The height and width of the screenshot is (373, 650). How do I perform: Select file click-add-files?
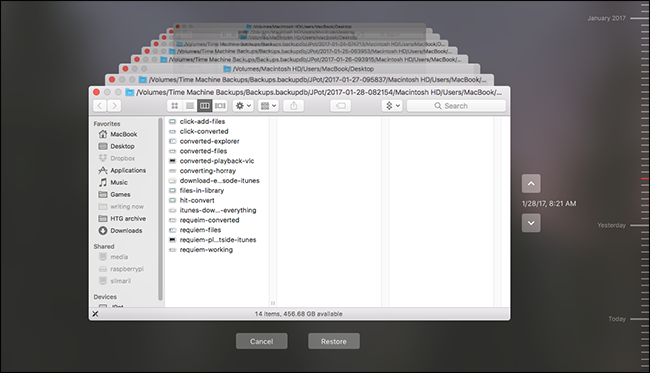point(202,121)
